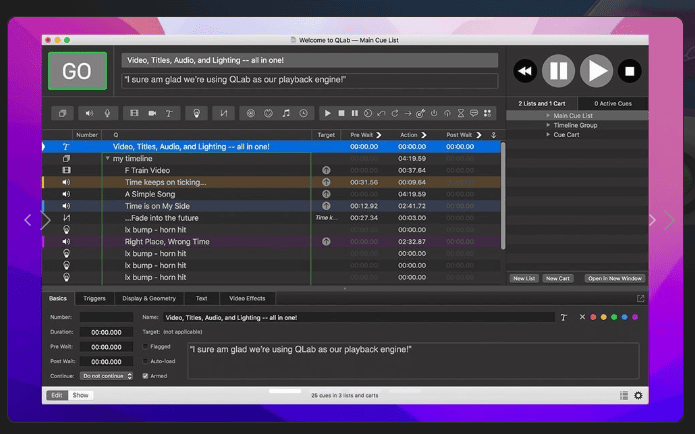Rewind to previous cue transport button

pyautogui.click(x=525, y=71)
